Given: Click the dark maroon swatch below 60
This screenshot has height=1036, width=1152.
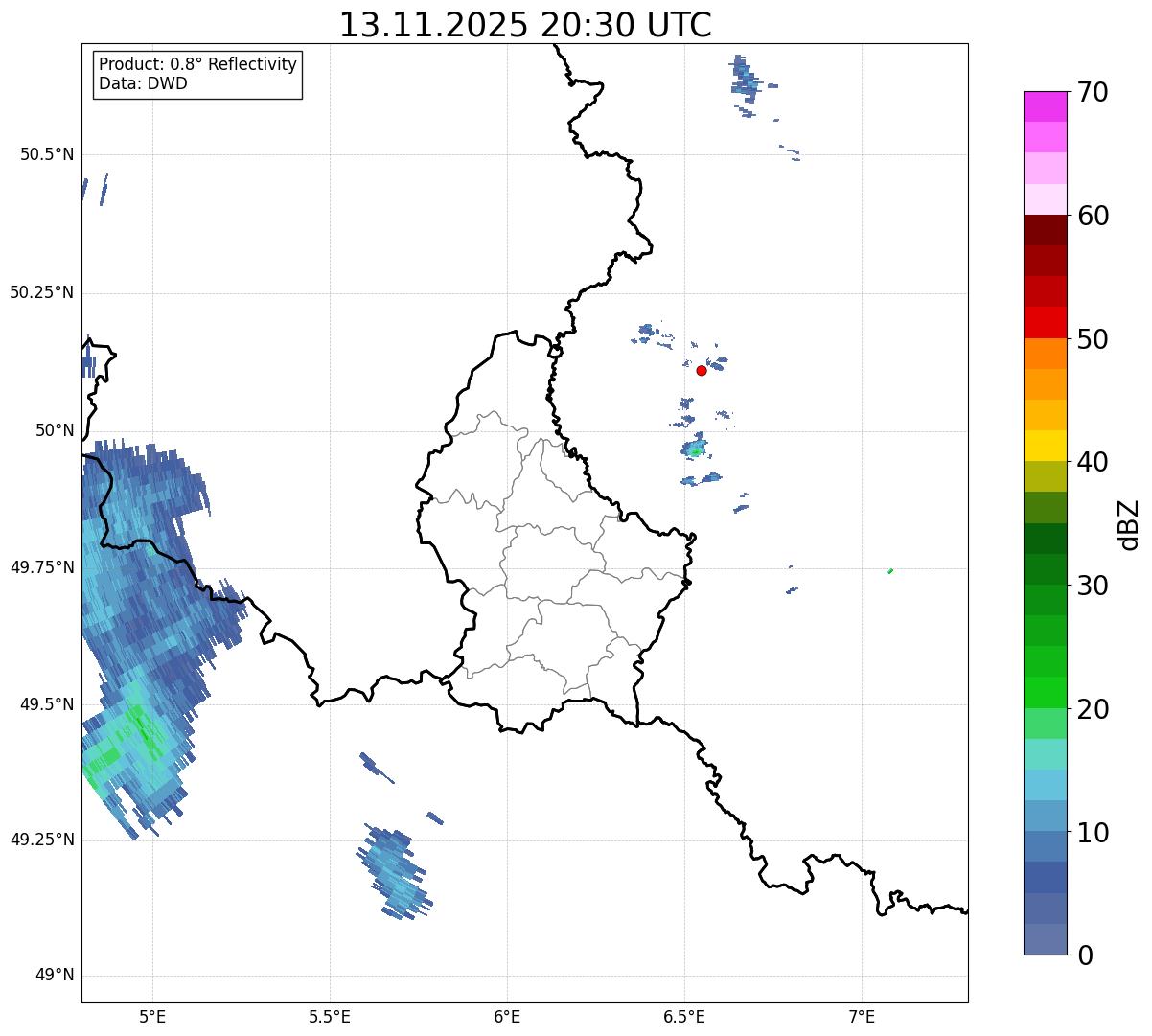Looking at the screenshot, I should 1046,230.
